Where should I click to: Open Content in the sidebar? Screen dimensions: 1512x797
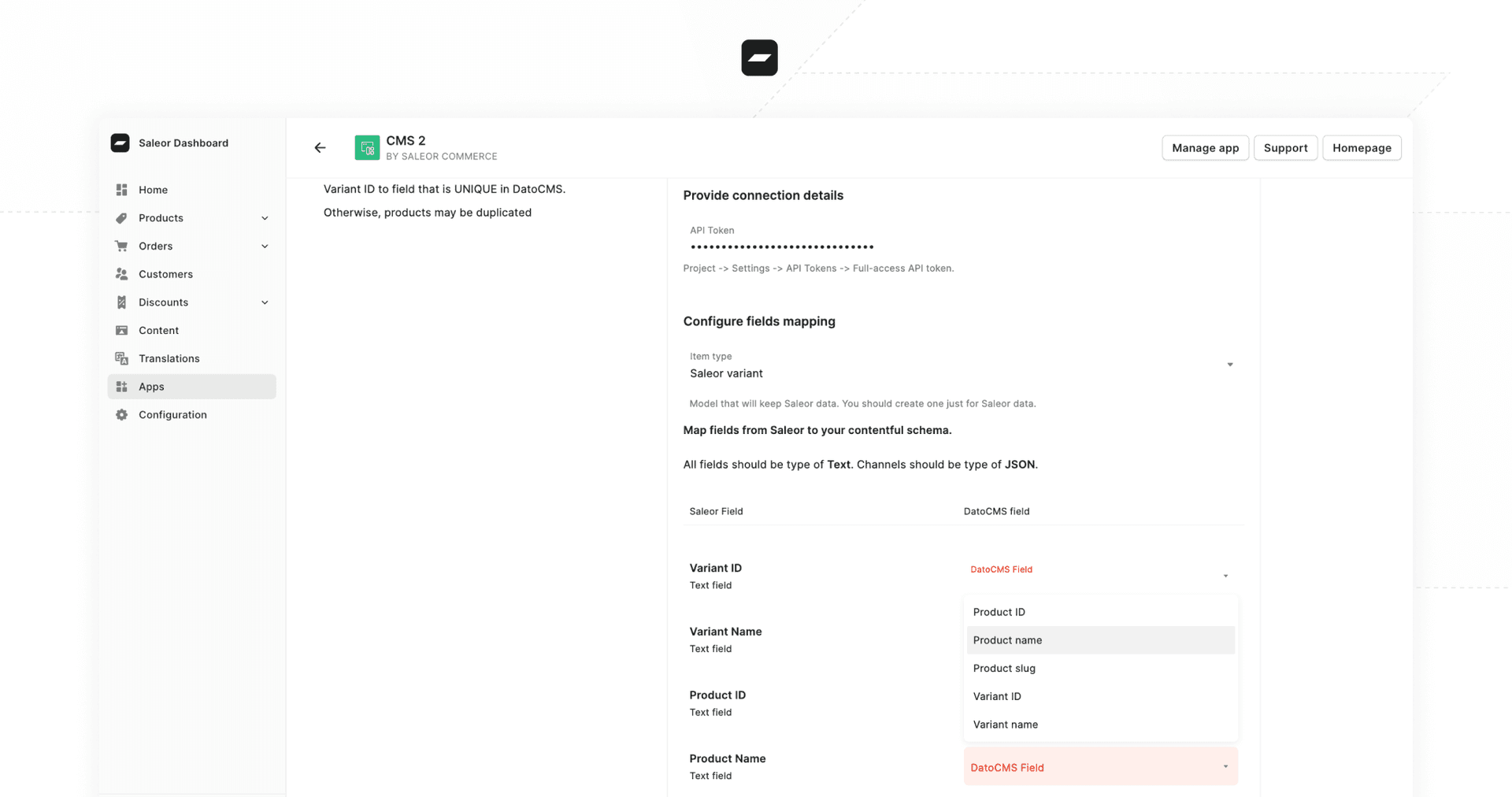(191, 330)
